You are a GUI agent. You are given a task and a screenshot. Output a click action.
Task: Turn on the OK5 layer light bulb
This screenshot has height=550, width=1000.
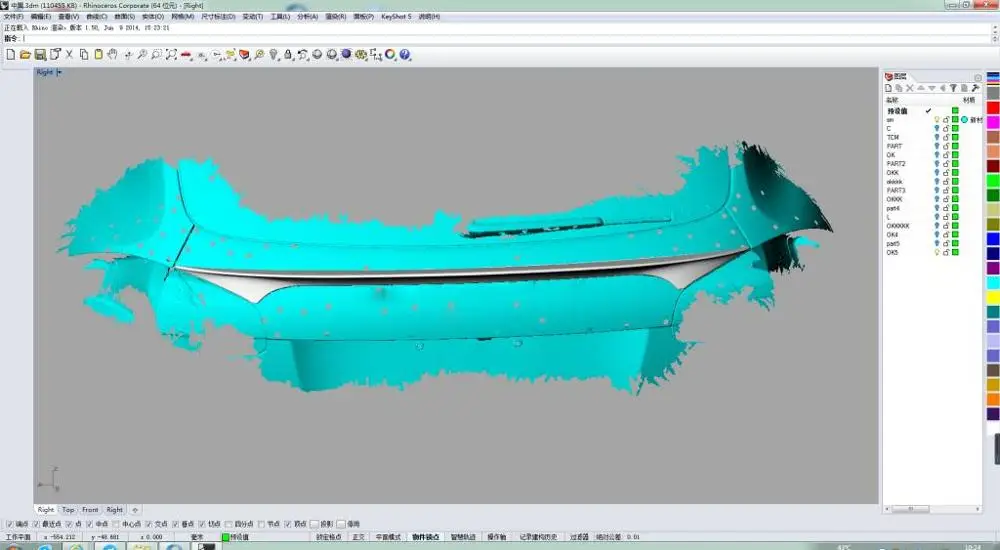click(937, 252)
